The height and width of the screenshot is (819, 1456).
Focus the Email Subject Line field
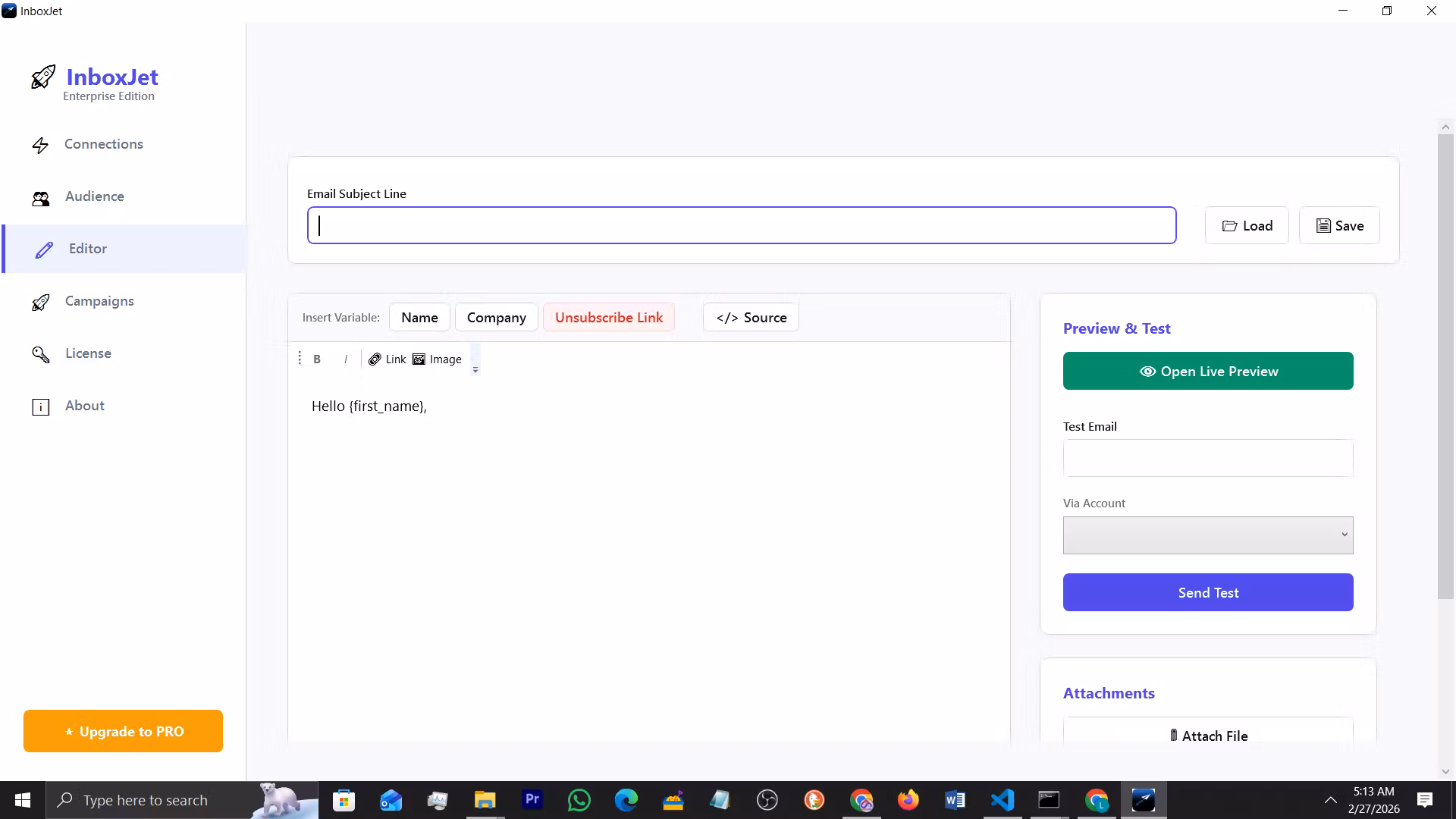click(742, 225)
